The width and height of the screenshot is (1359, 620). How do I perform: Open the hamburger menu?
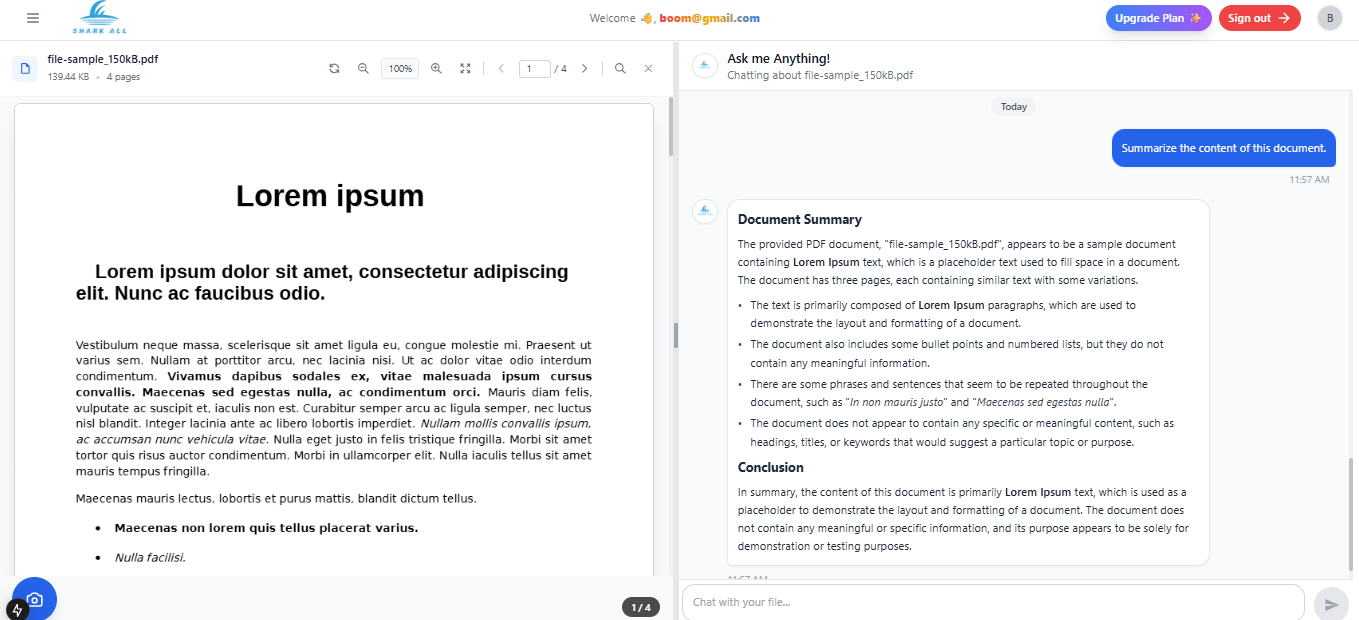33,18
